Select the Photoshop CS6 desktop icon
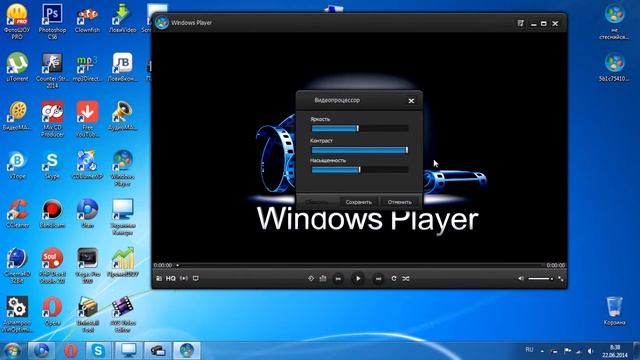The image size is (640, 360). coord(52,22)
